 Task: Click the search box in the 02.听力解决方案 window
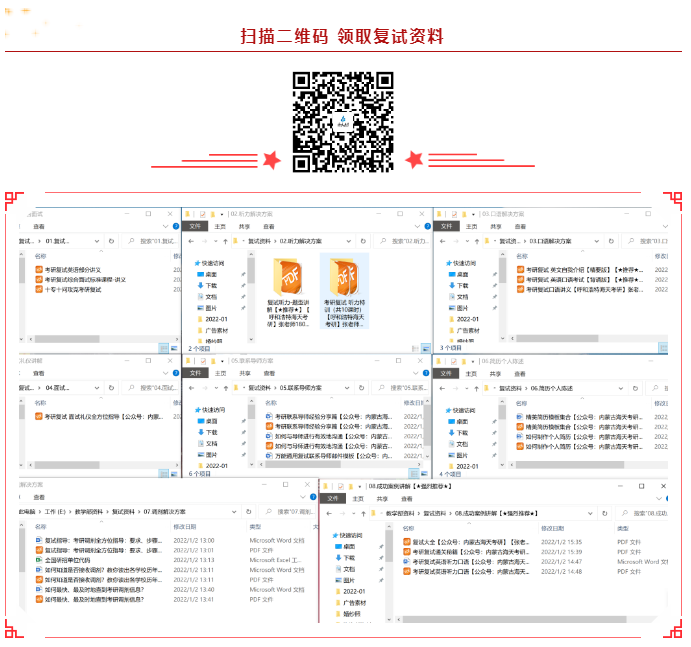pyautogui.click(x=402, y=241)
